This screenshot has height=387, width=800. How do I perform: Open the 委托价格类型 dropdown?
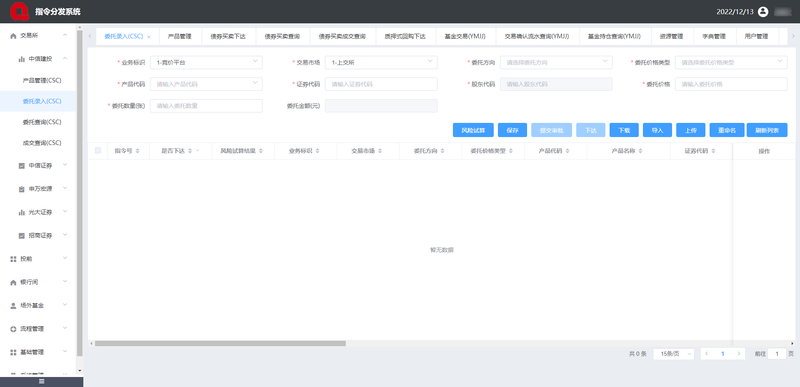(731, 62)
